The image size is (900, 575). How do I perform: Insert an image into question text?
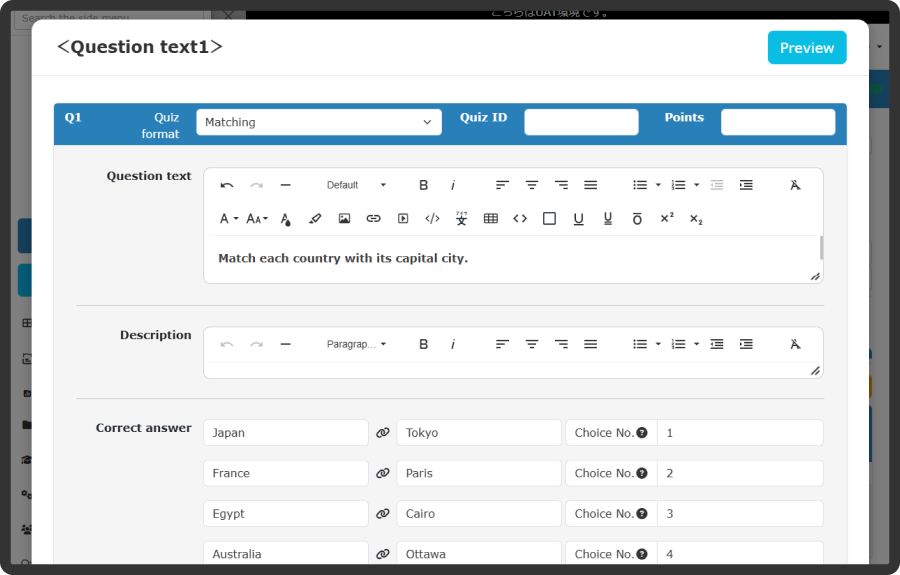tap(344, 219)
